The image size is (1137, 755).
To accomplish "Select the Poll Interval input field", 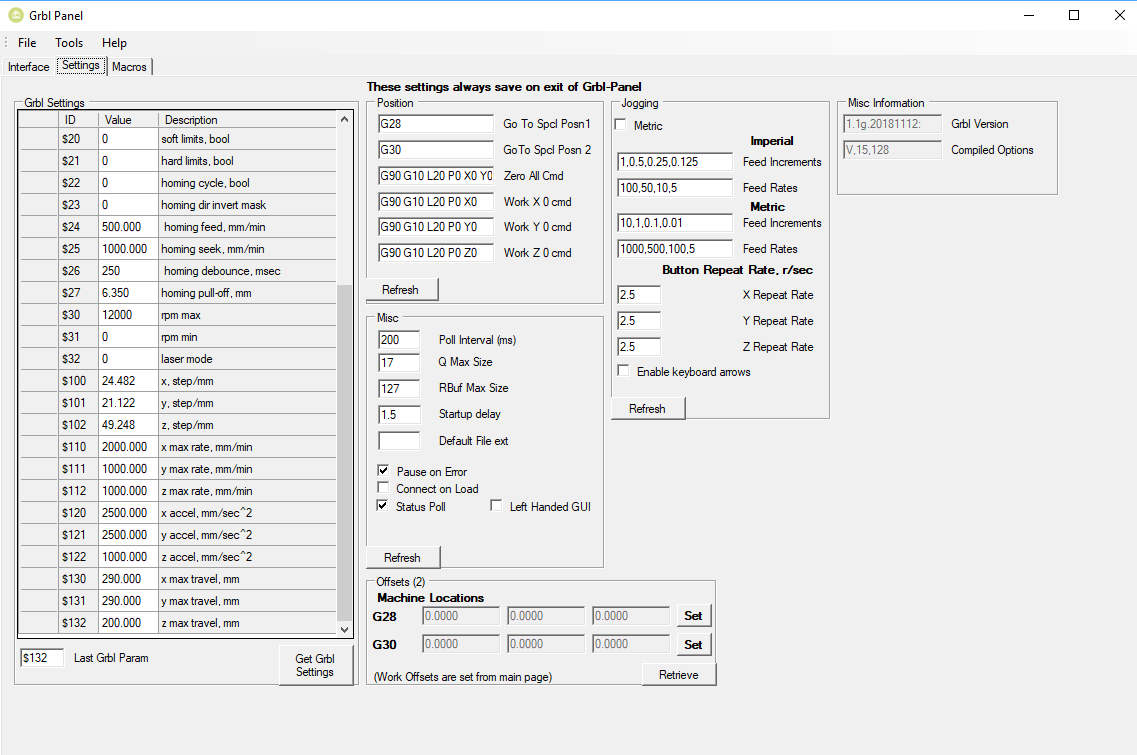I will tap(398, 340).
